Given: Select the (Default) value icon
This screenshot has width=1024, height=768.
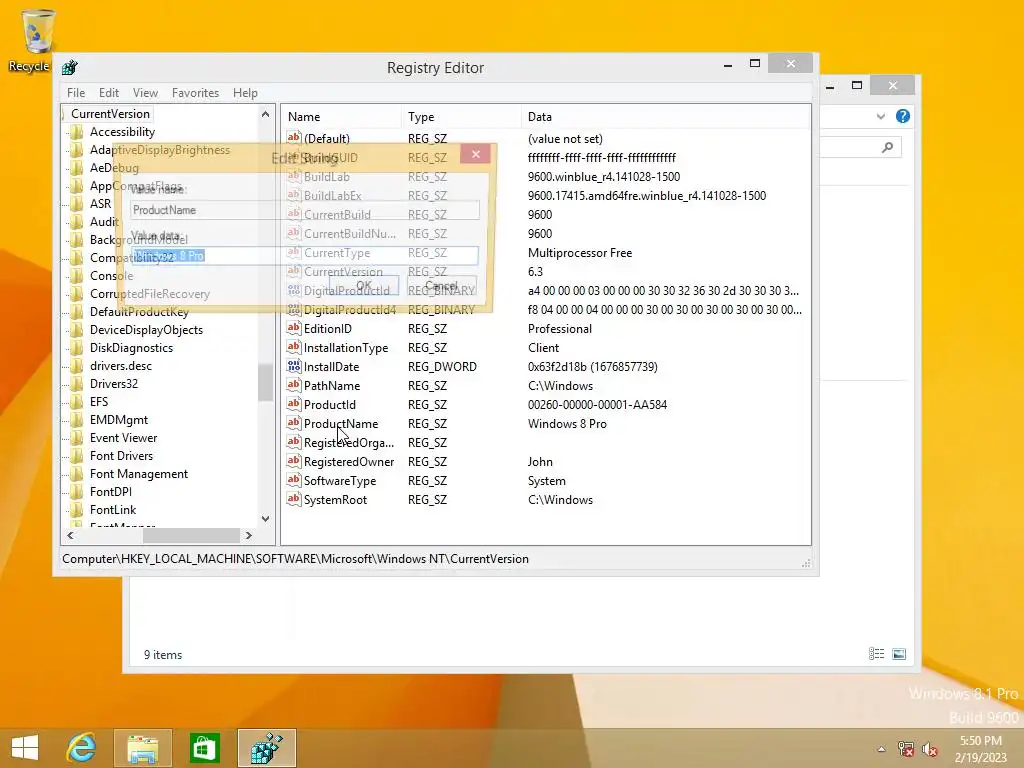Looking at the screenshot, I should [294, 138].
